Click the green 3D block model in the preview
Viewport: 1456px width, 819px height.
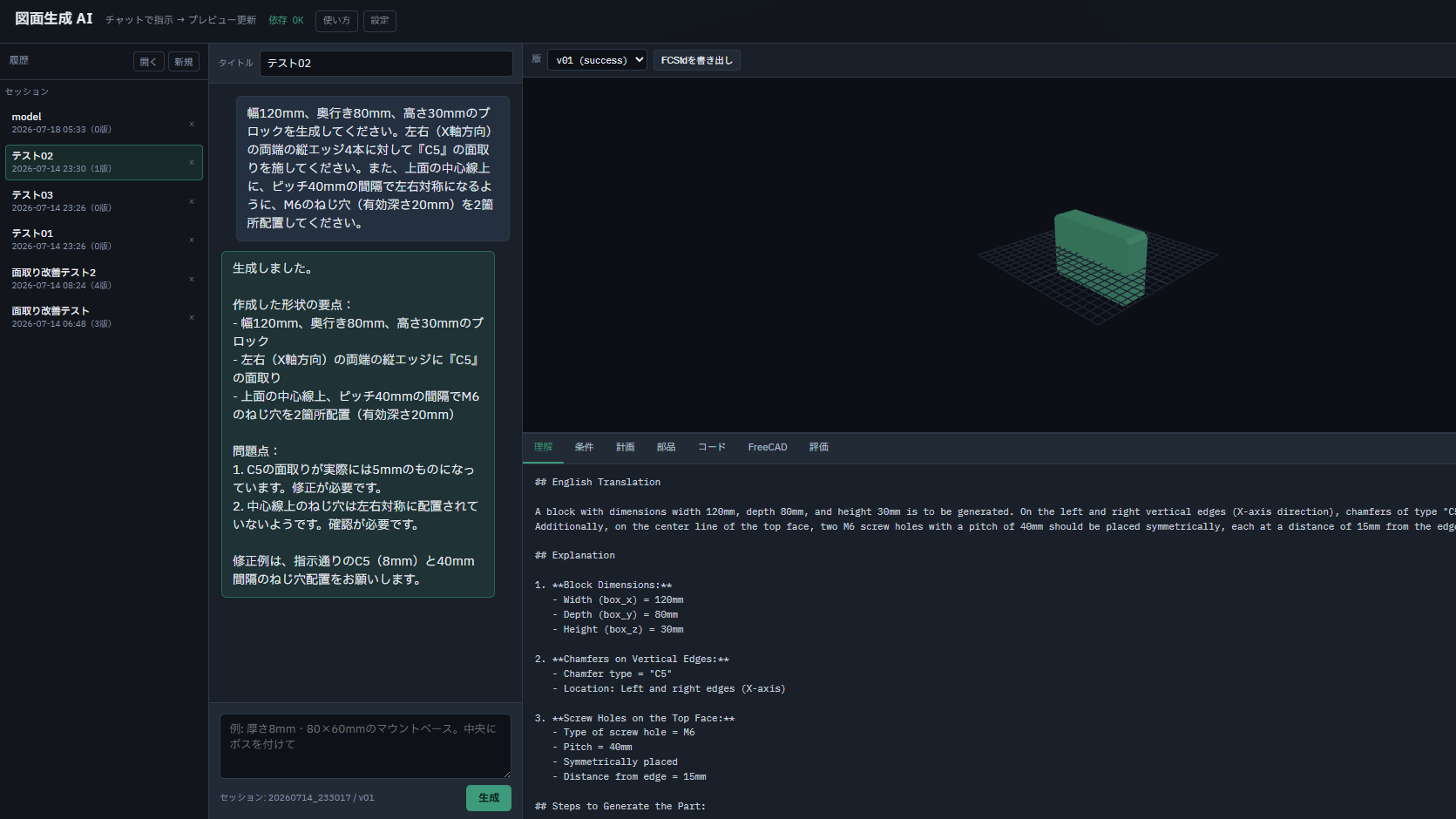click(1100, 256)
